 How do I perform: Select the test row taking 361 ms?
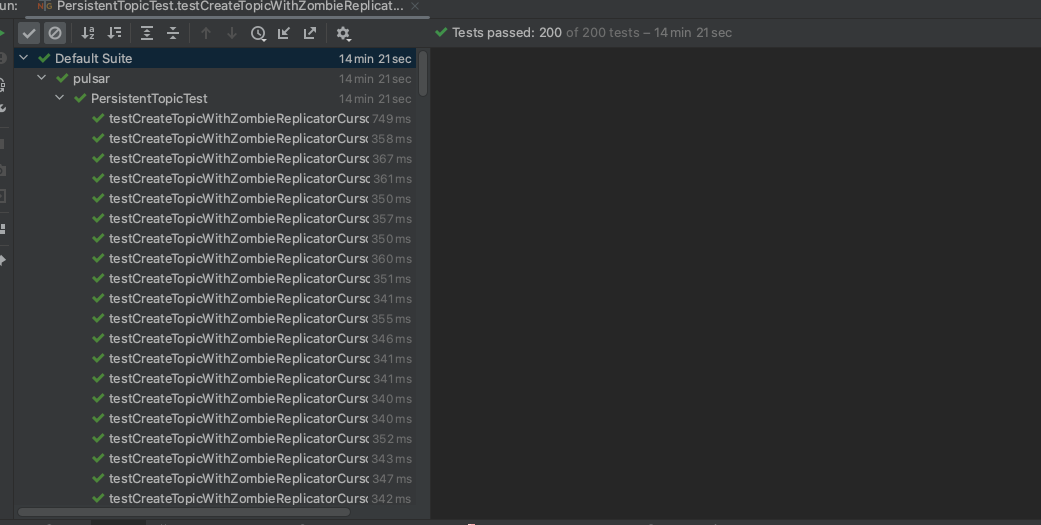pos(215,178)
